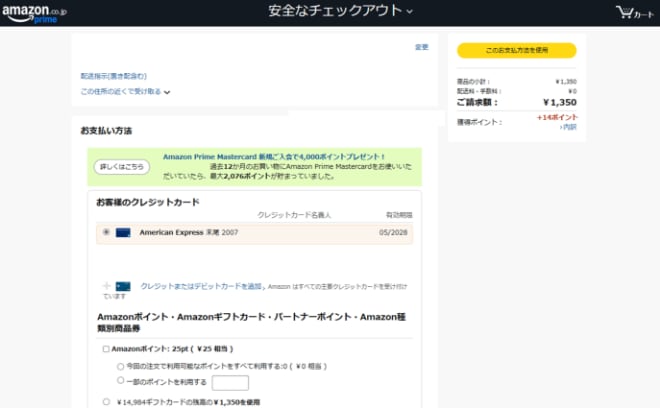Select use all available points radio button
The width and height of the screenshot is (660, 408).
coord(120,366)
